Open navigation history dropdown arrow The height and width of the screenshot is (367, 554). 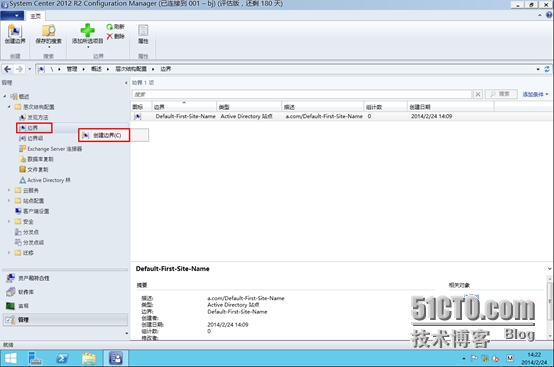click(x=30, y=69)
